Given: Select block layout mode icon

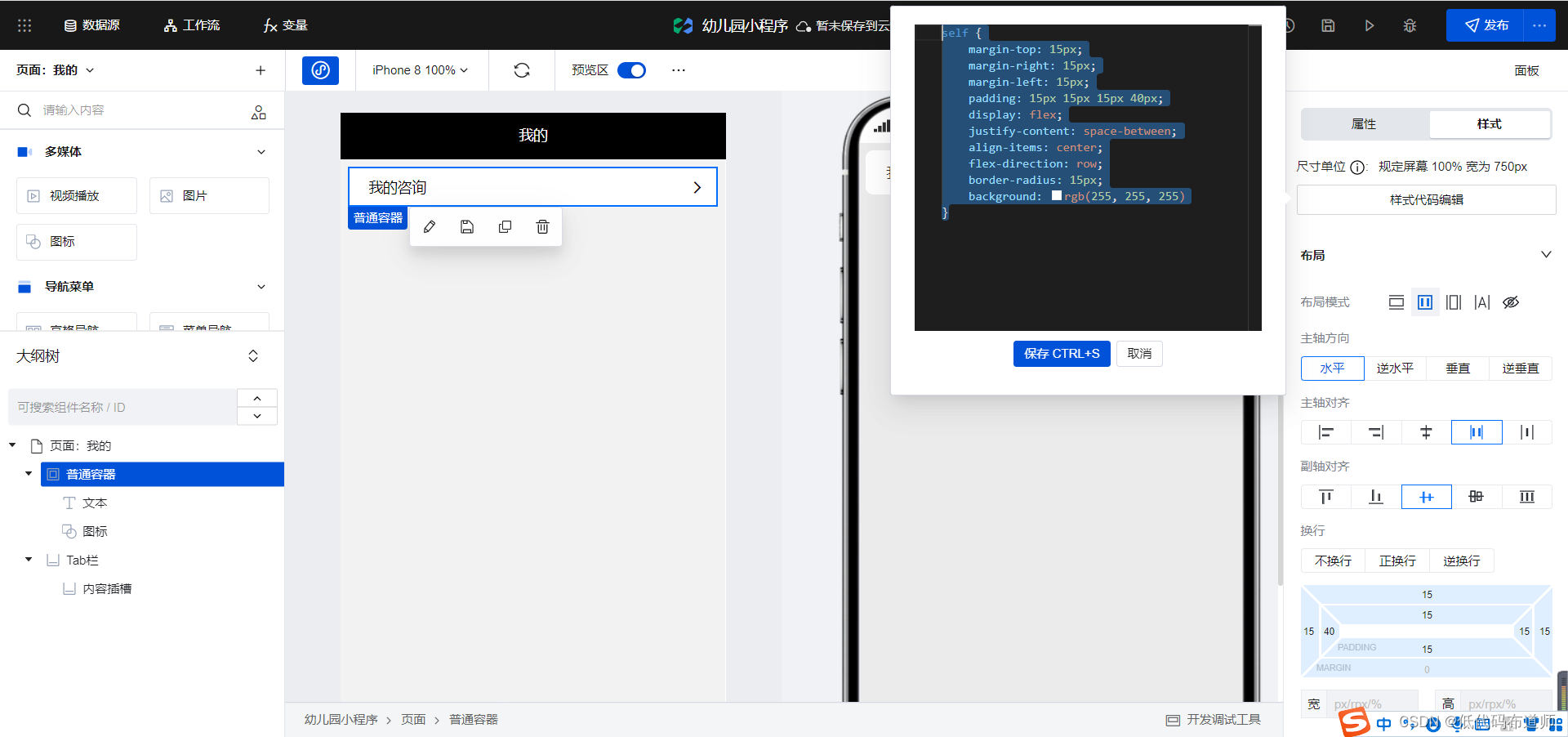Looking at the screenshot, I should tap(1396, 302).
